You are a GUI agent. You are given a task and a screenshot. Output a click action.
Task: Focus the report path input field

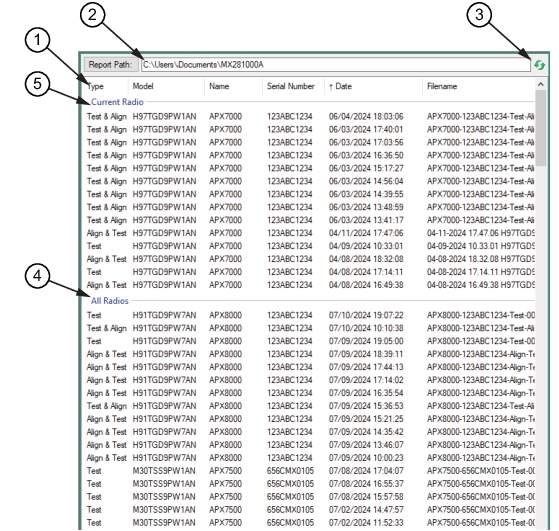336,65
